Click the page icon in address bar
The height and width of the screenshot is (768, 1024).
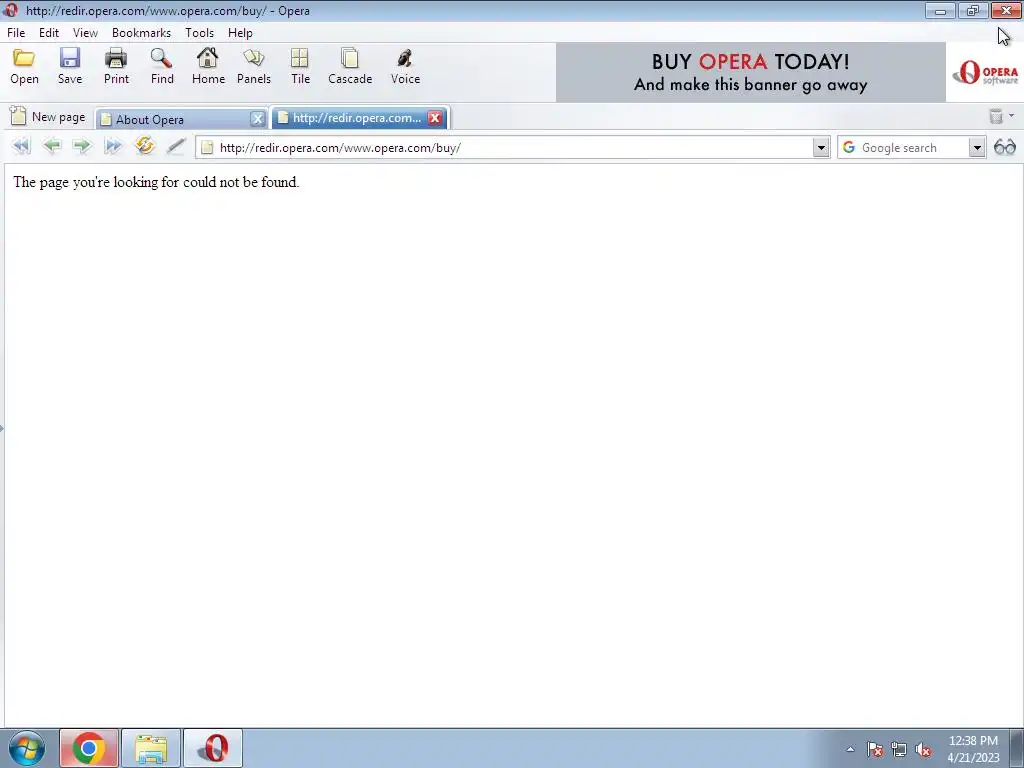tap(207, 148)
